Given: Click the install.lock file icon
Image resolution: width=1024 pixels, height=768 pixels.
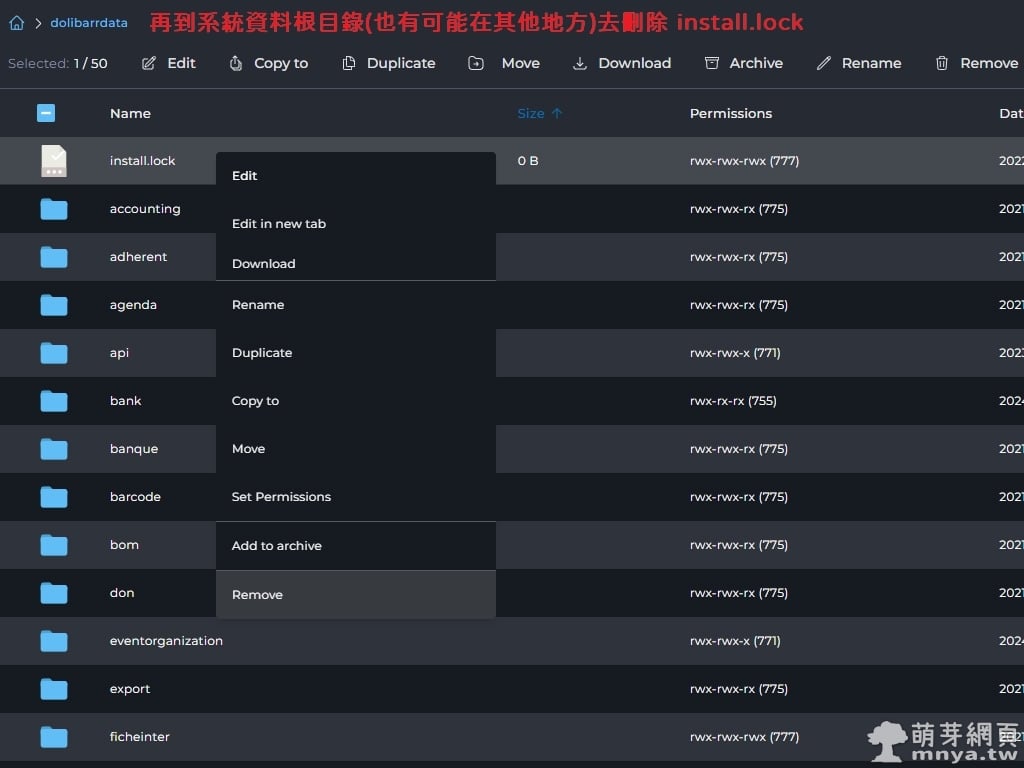Looking at the screenshot, I should click(54, 161).
